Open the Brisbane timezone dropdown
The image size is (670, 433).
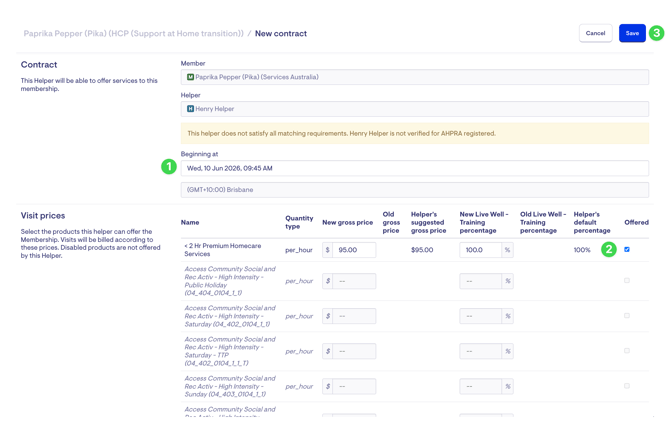click(x=414, y=190)
